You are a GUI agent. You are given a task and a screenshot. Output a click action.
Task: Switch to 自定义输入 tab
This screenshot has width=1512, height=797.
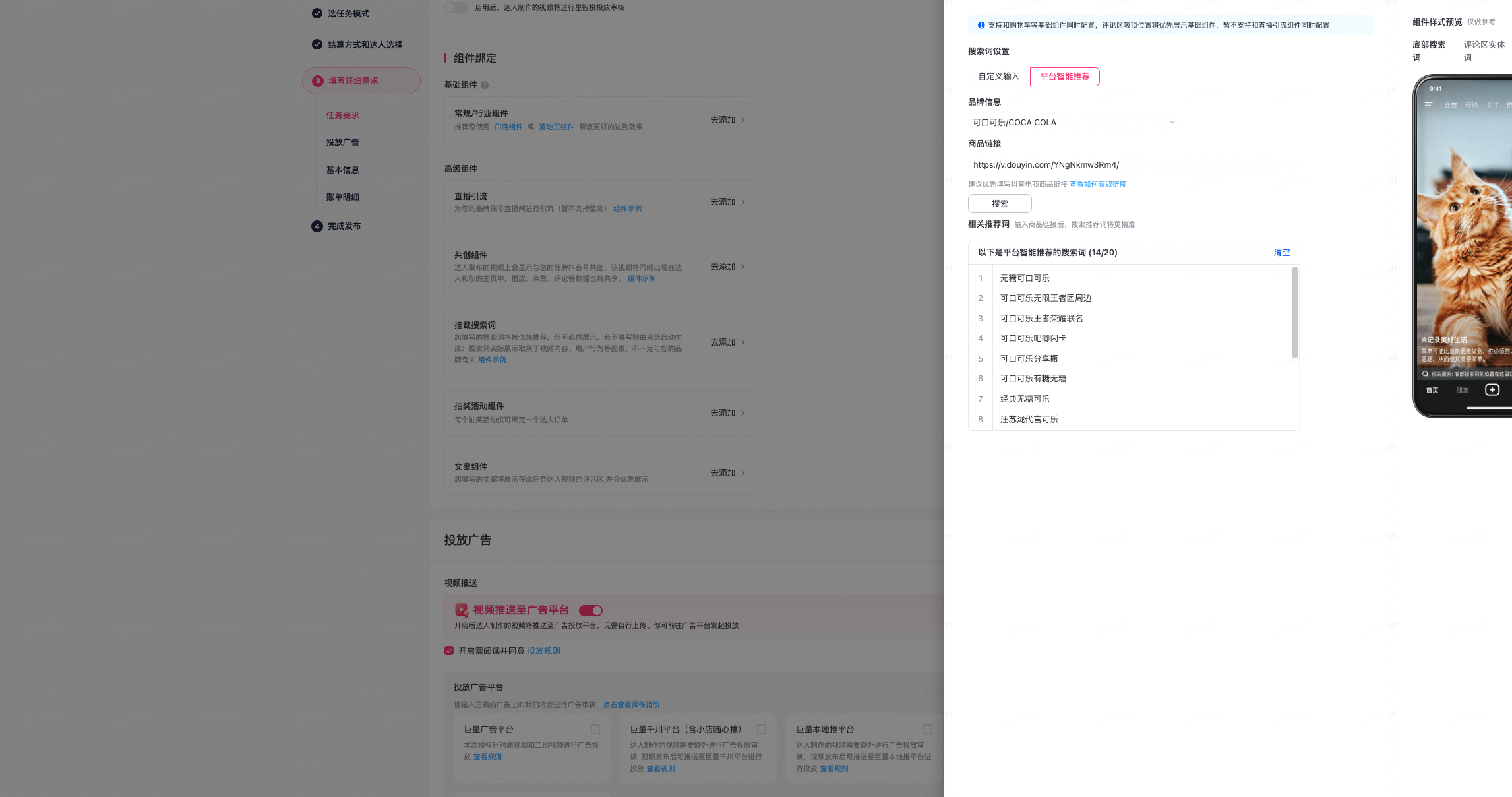coord(998,77)
